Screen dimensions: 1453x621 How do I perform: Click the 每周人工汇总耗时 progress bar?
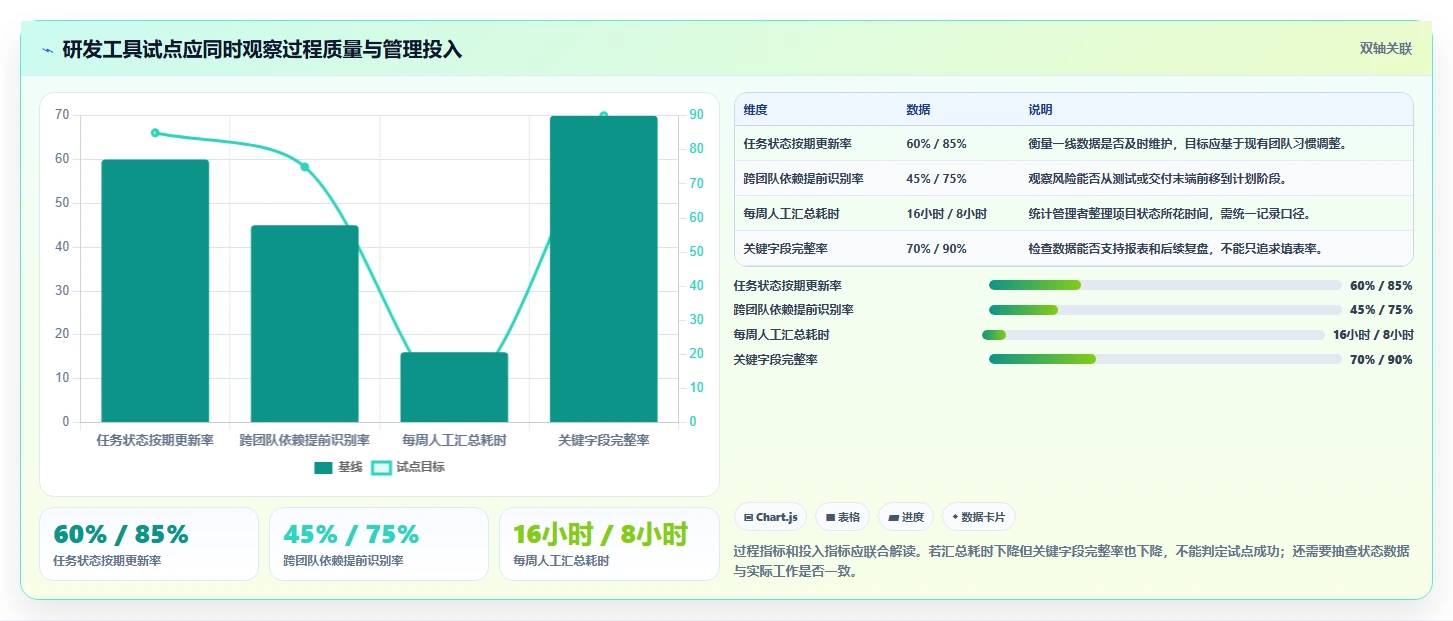[1153, 335]
